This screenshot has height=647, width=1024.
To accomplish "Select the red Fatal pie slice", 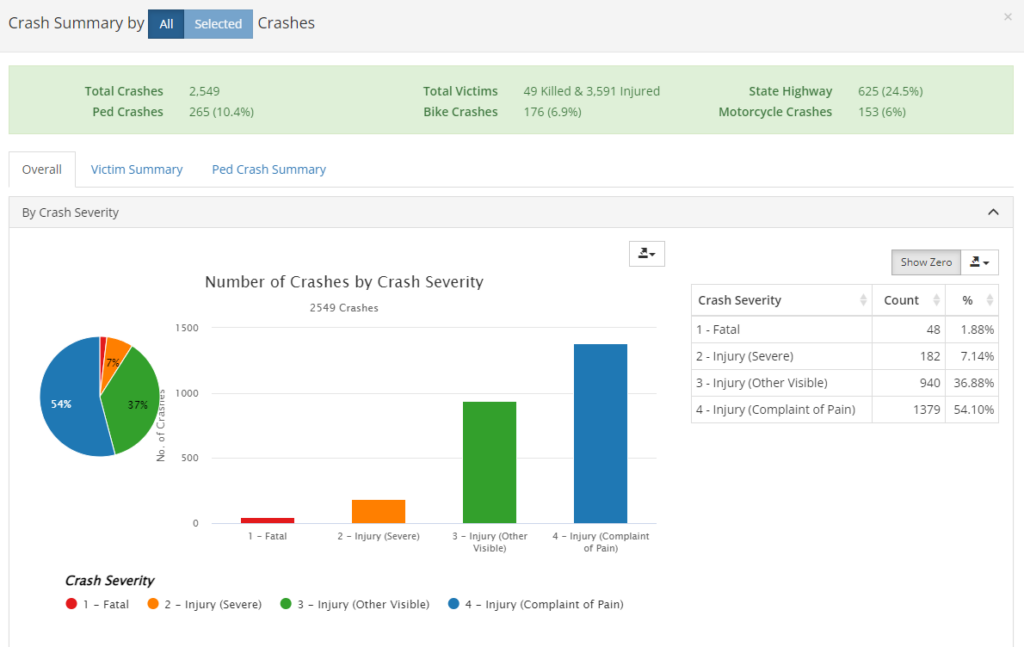I will (x=103, y=356).
